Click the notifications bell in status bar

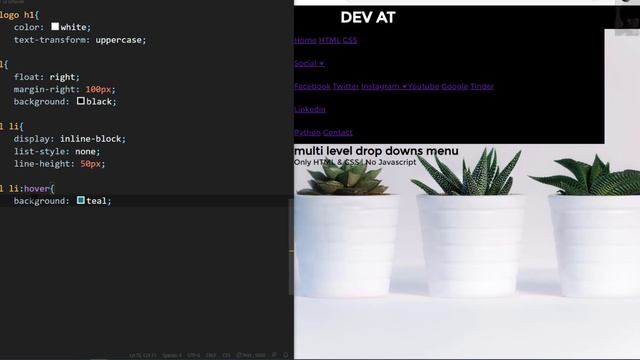286,355
